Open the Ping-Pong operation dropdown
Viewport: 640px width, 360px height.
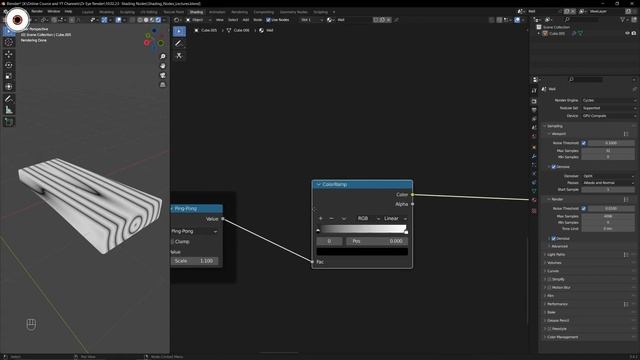195,231
